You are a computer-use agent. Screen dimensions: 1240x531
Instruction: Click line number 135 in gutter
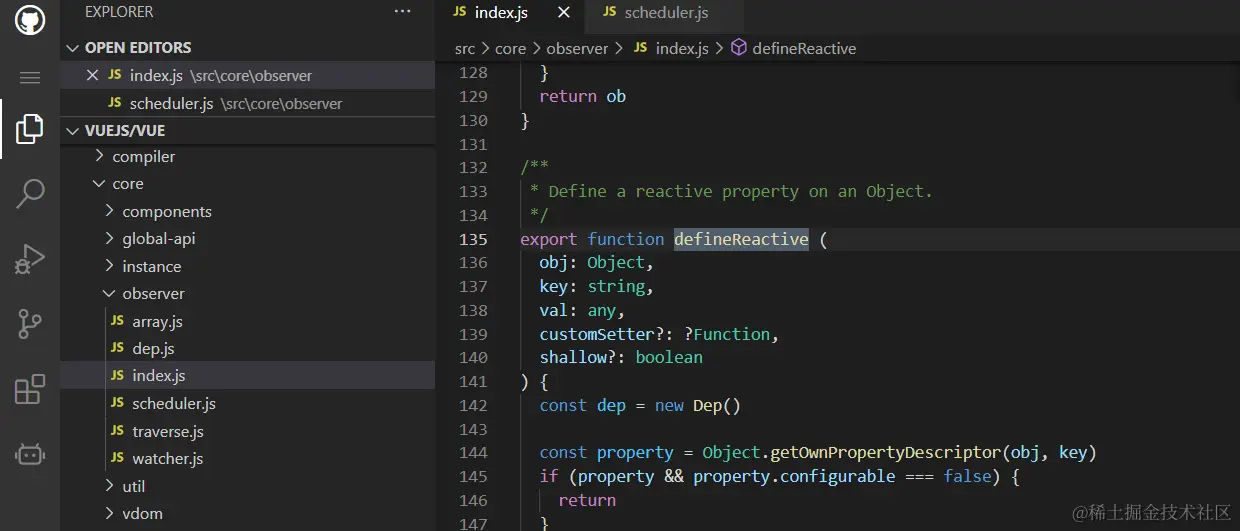(472, 239)
